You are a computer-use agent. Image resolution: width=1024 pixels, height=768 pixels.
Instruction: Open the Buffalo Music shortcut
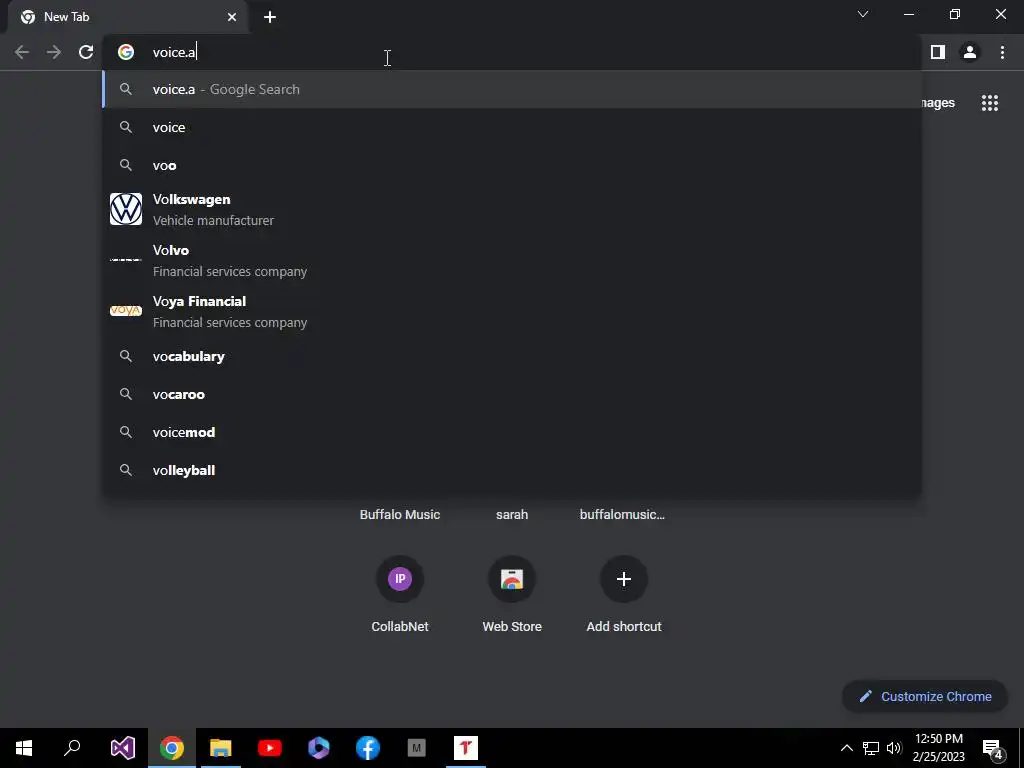point(400,515)
